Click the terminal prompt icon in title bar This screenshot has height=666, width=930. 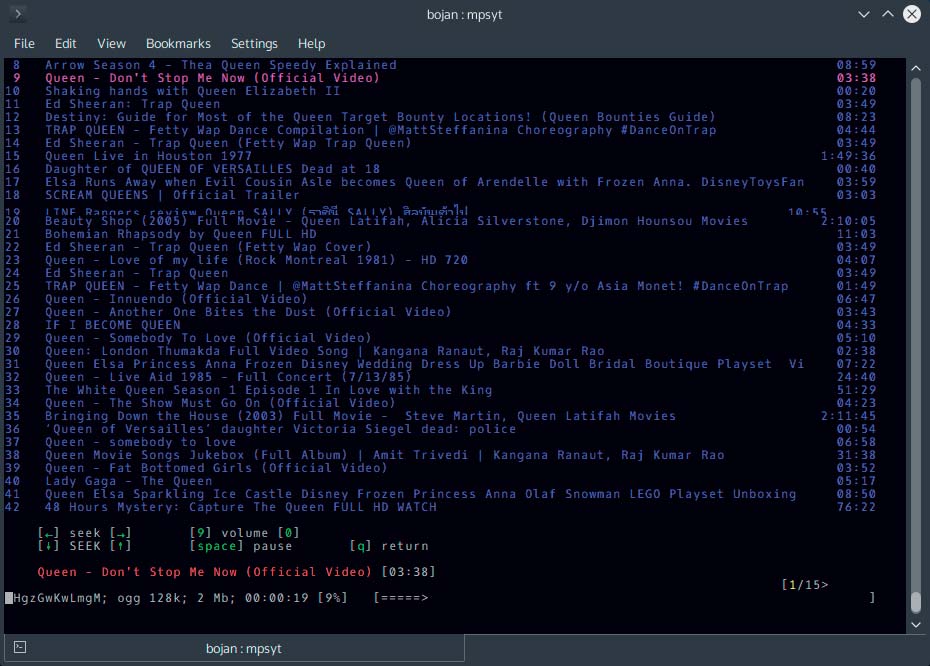point(18,14)
